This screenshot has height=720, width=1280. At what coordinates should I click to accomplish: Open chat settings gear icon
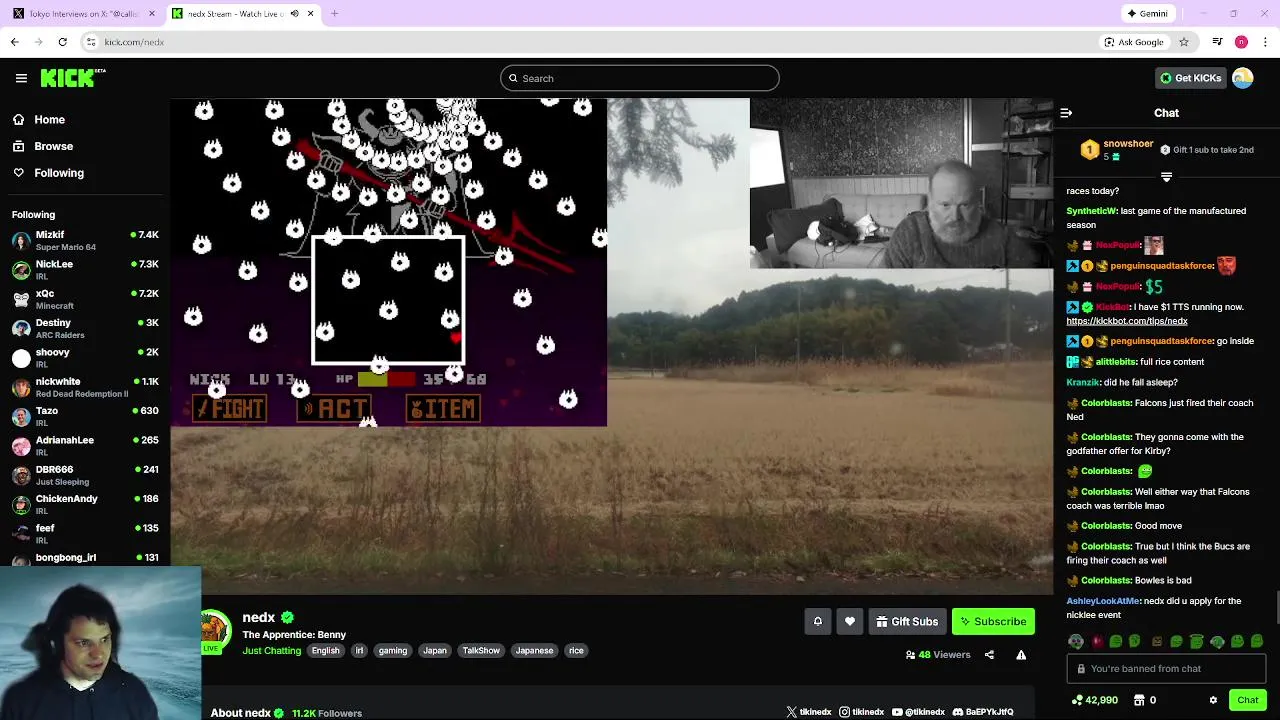pos(1213,700)
